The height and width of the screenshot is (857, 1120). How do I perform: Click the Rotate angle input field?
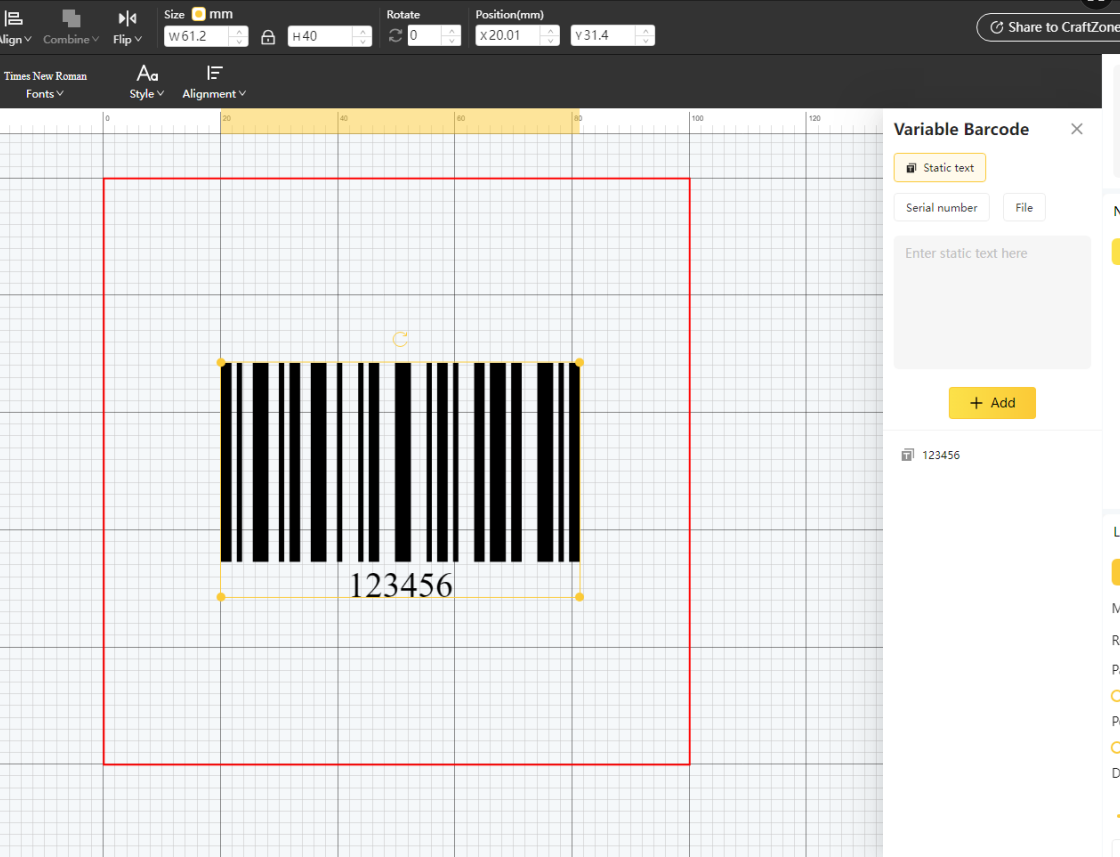(424, 36)
